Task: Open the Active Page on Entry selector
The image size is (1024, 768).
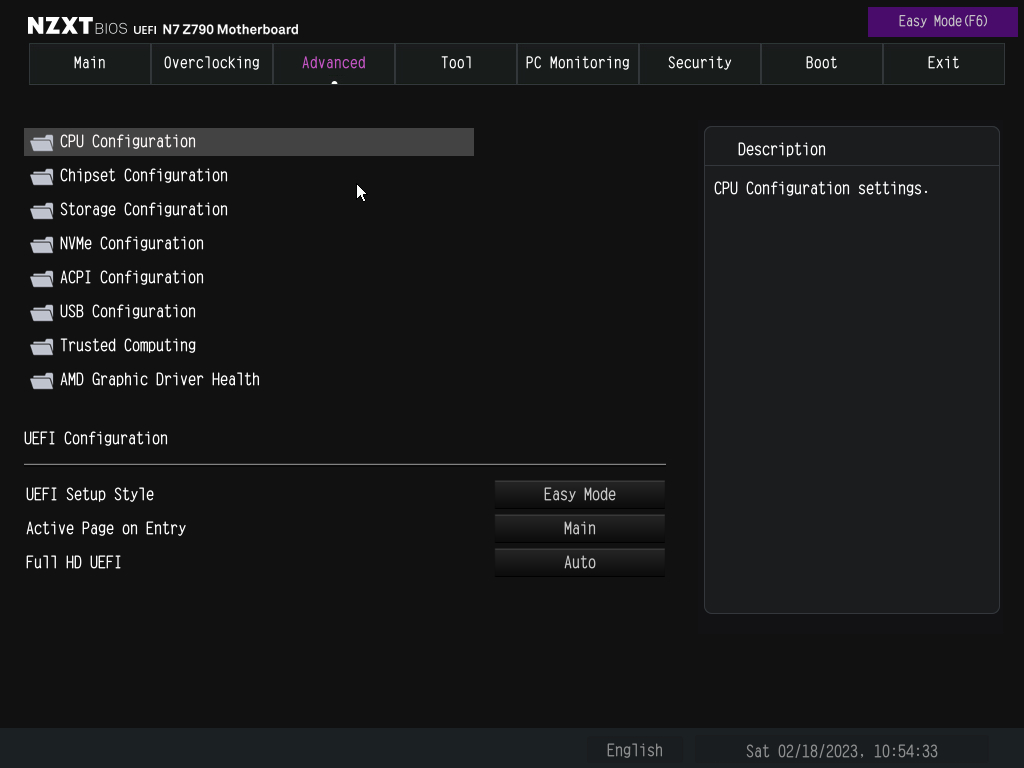Action: [x=579, y=528]
